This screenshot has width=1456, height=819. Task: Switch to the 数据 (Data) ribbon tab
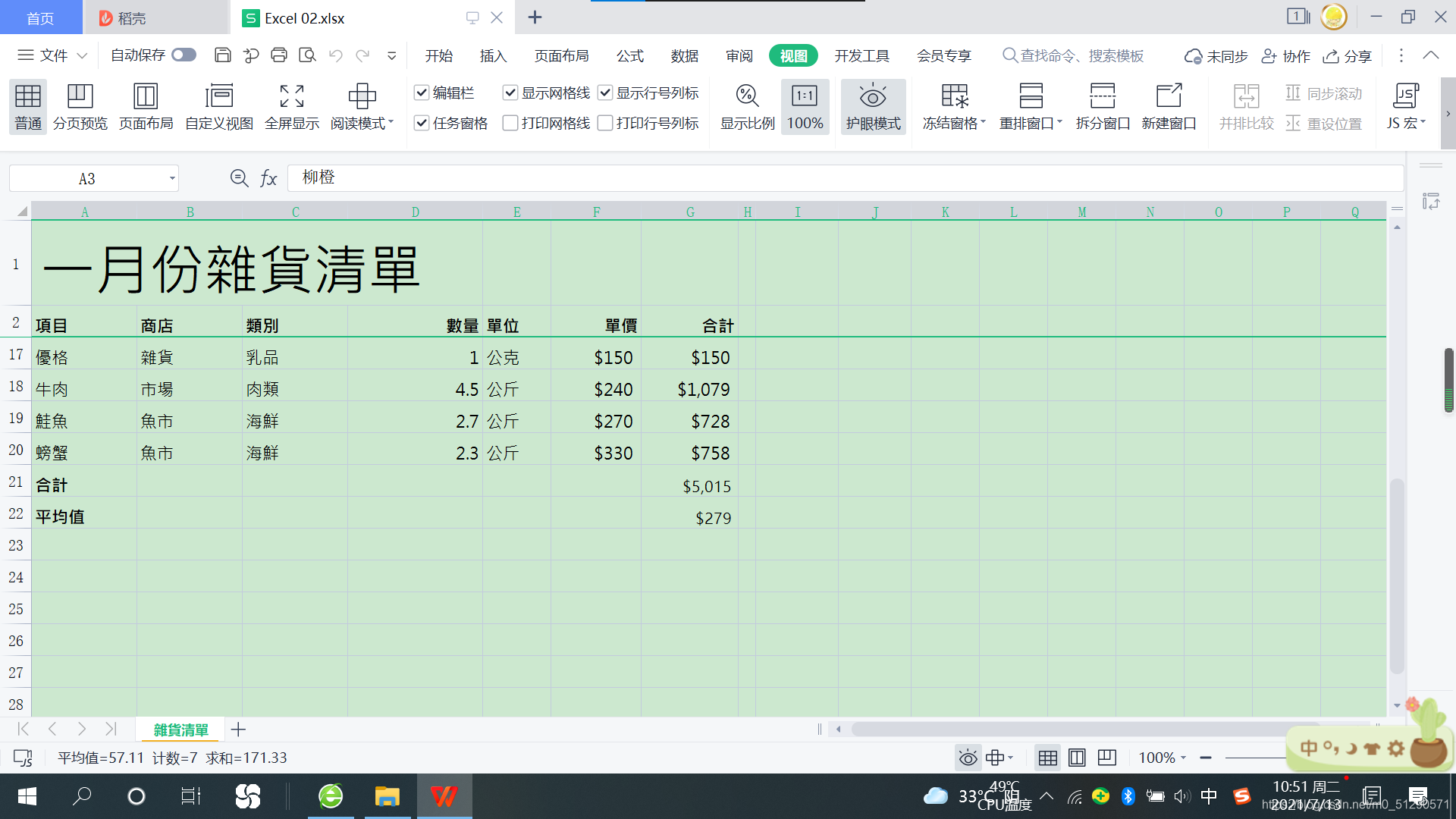point(684,56)
